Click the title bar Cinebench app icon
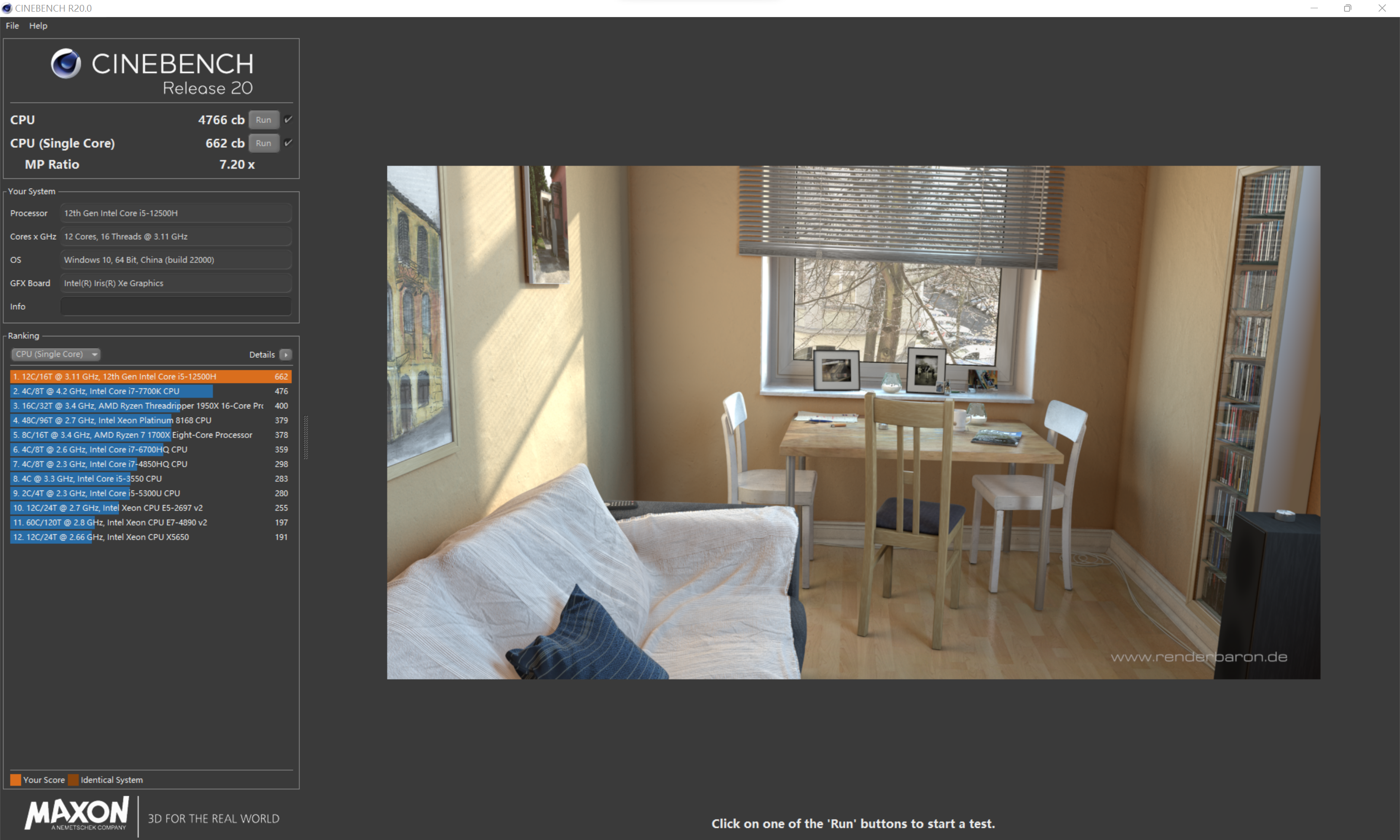1400x840 pixels. tap(7, 8)
